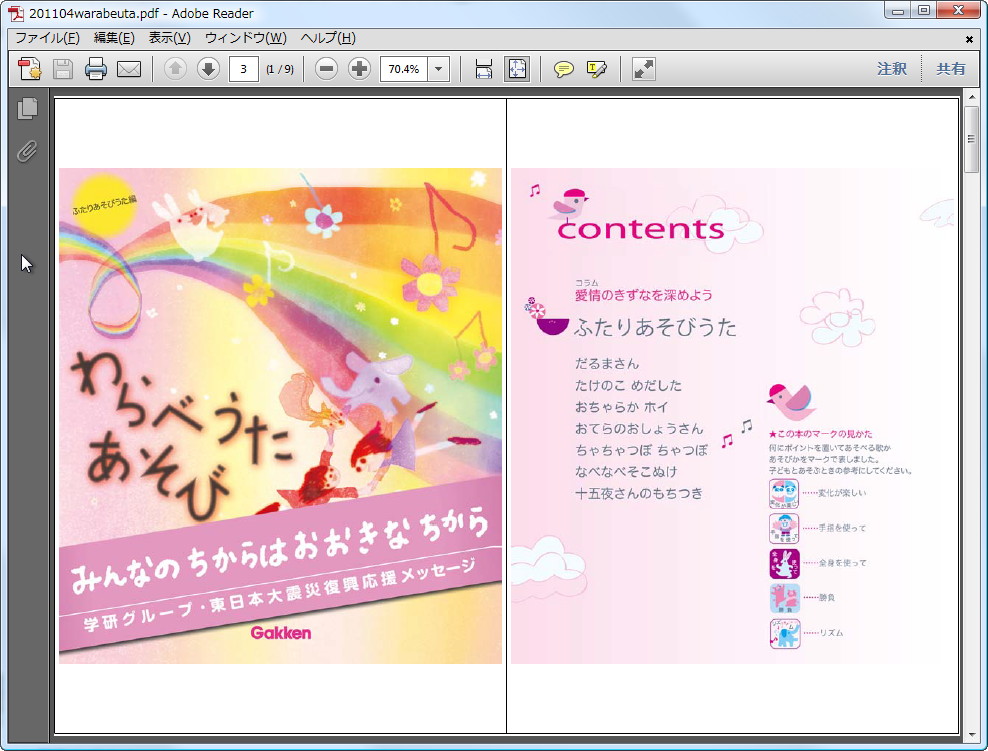This screenshot has height=751, width=988.
Task: Click the 変化が楽しい mark icon
Action: (784, 493)
